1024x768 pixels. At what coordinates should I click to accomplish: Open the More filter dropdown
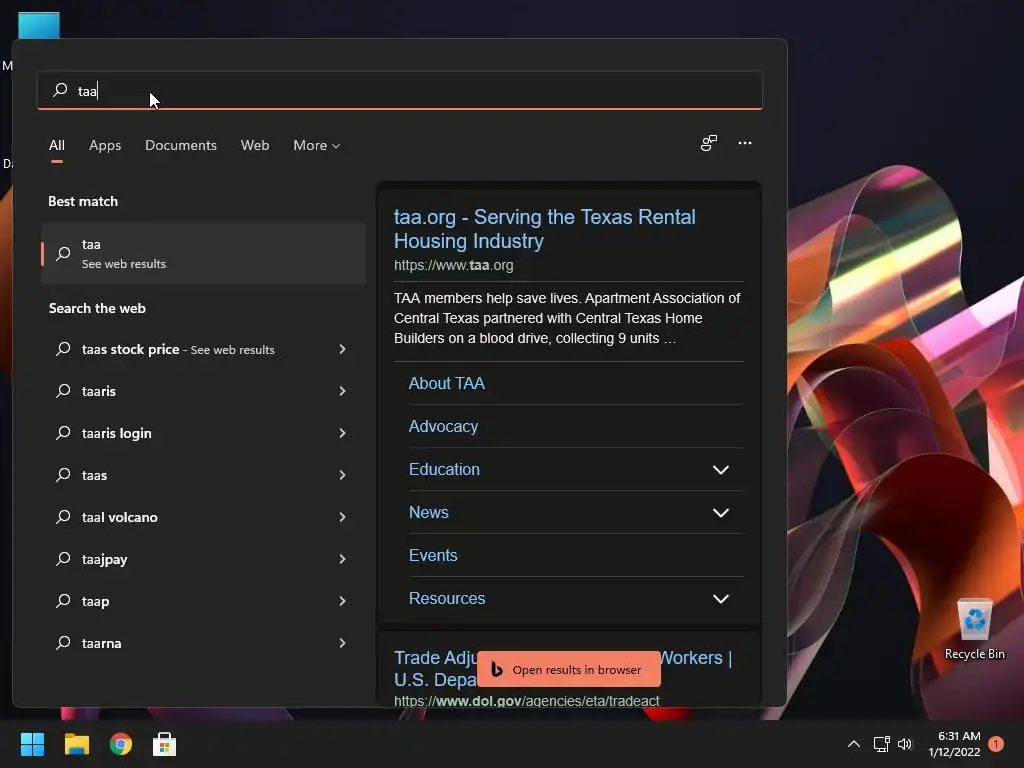coord(317,145)
